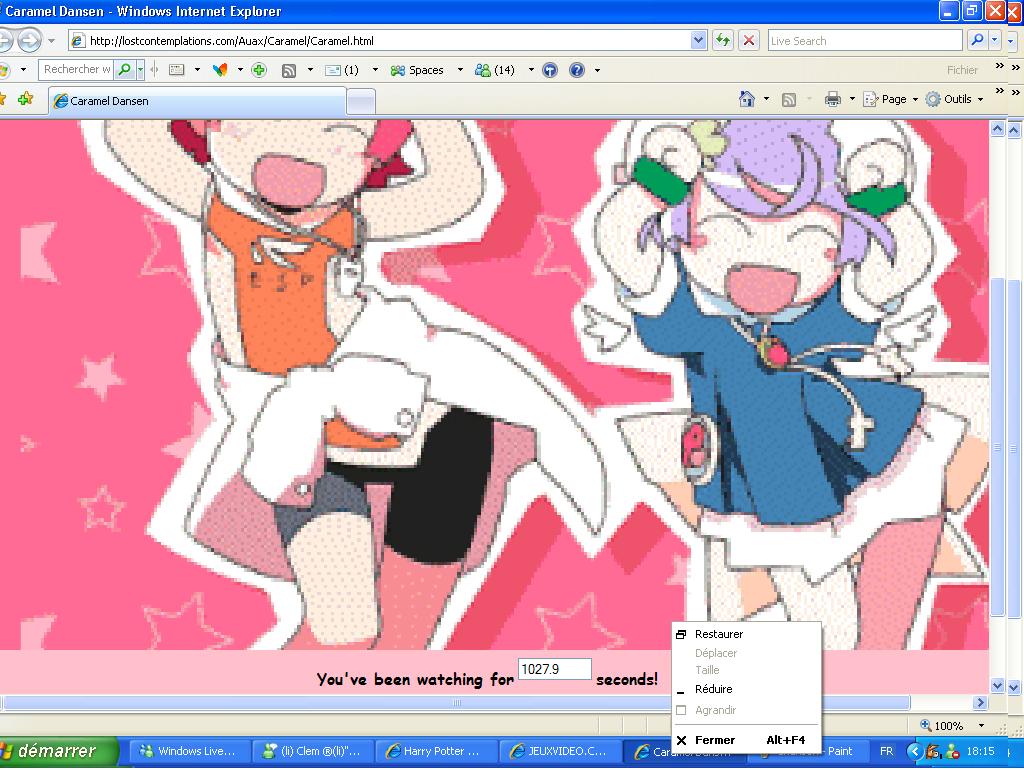Image resolution: width=1024 pixels, height=770 pixels.
Task: Open the contacts icon showing (14)
Action: (x=495, y=70)
